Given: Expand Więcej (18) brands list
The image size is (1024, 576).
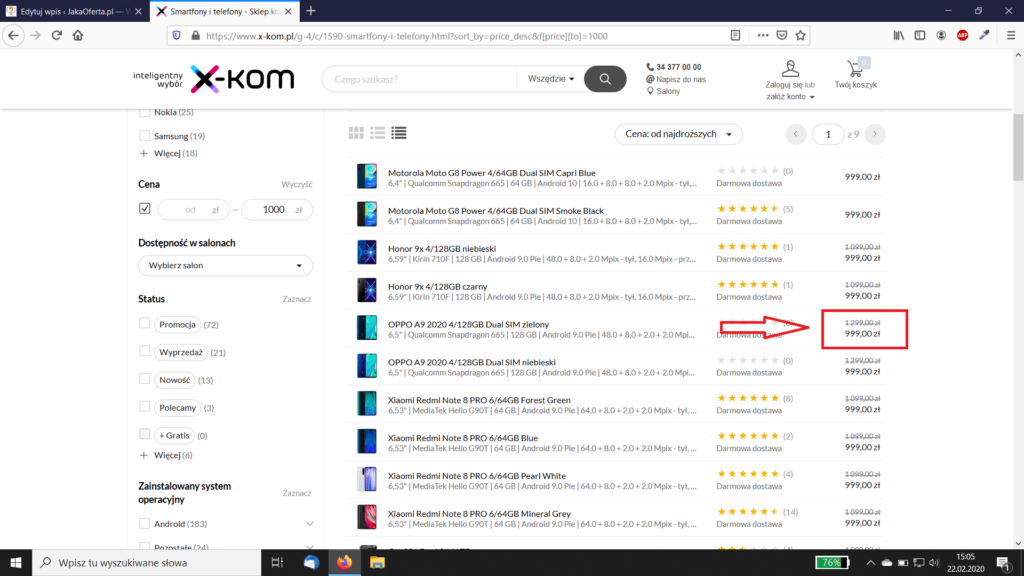Looking at the screenshot, I should [x=168, y=153].
